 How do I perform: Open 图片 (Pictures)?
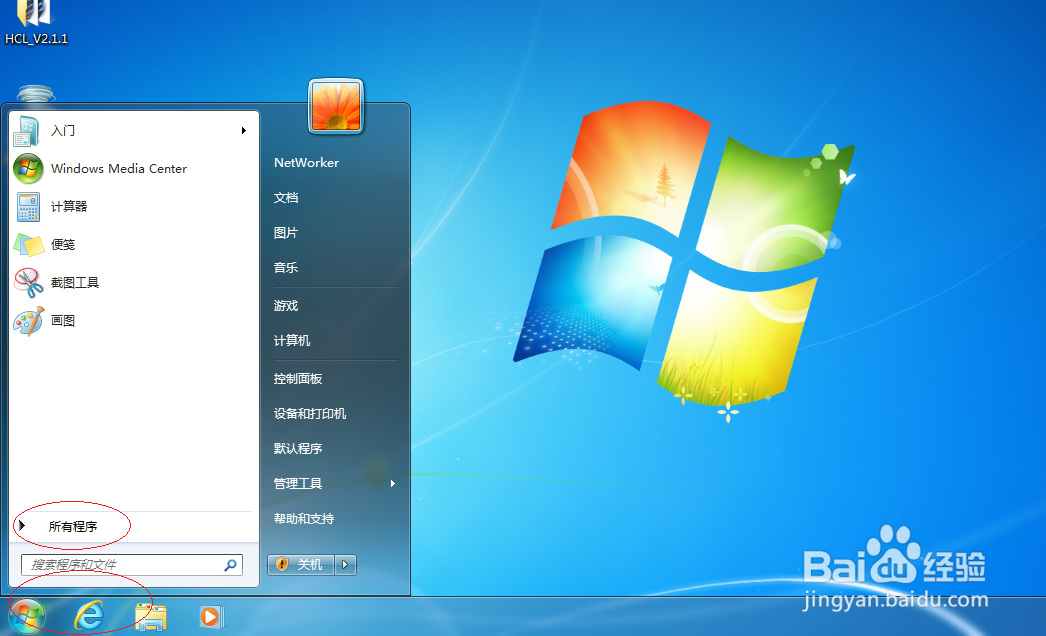286,232
